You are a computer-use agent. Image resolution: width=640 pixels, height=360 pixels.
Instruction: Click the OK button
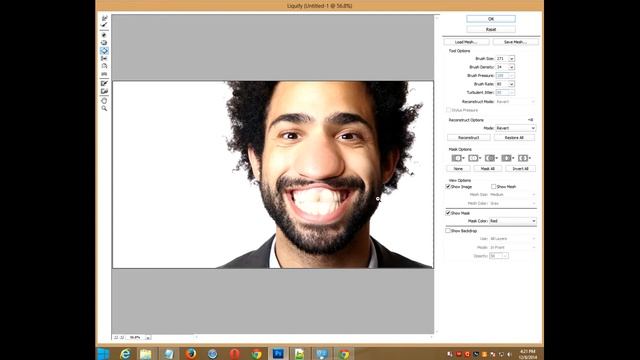[491, 19]
